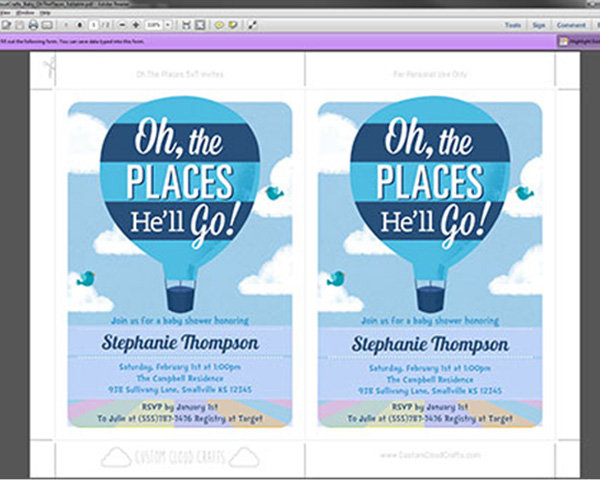
Task: Click the zoom percentage field
Action: (x=154, y=25)
